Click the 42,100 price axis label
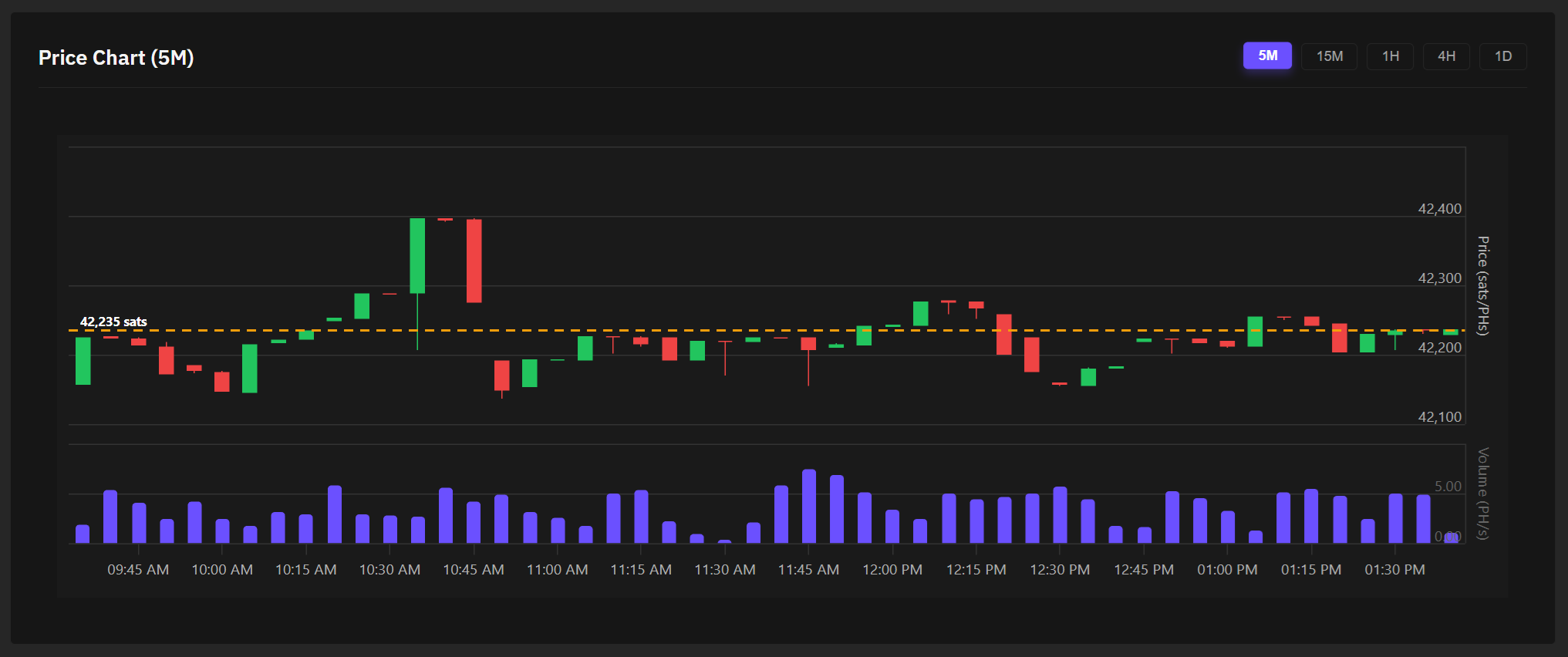1568x657 pixels. [1439, 417]
